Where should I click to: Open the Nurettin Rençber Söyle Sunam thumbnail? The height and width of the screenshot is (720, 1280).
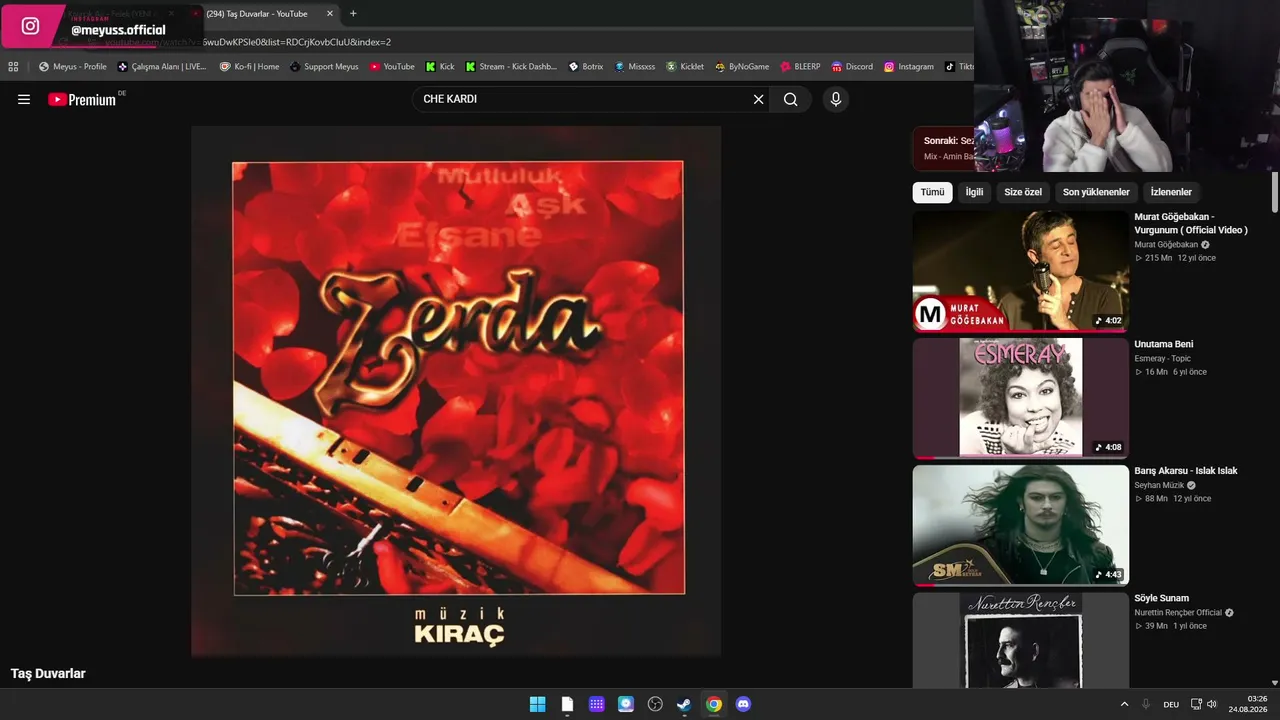click(x=1020, y=640)
